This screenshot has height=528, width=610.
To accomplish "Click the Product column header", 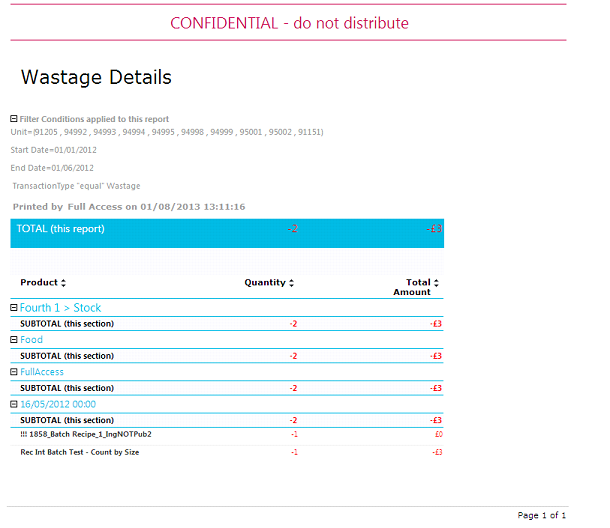I will click(x=39, y=283).
